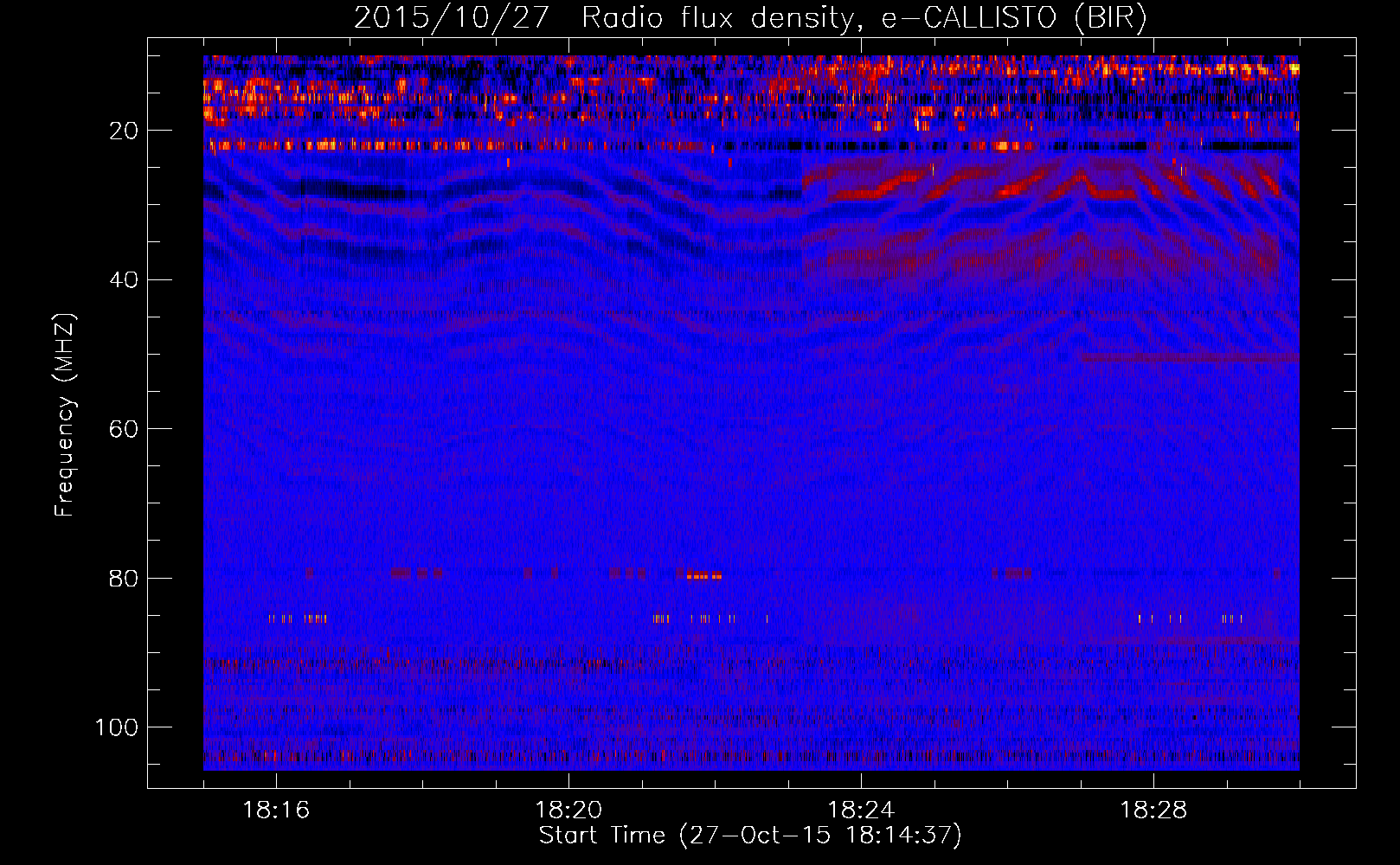This screenshot has width=1400, height=865.
Task: Click the 18:24 time tick label
Action: point(861,811)
